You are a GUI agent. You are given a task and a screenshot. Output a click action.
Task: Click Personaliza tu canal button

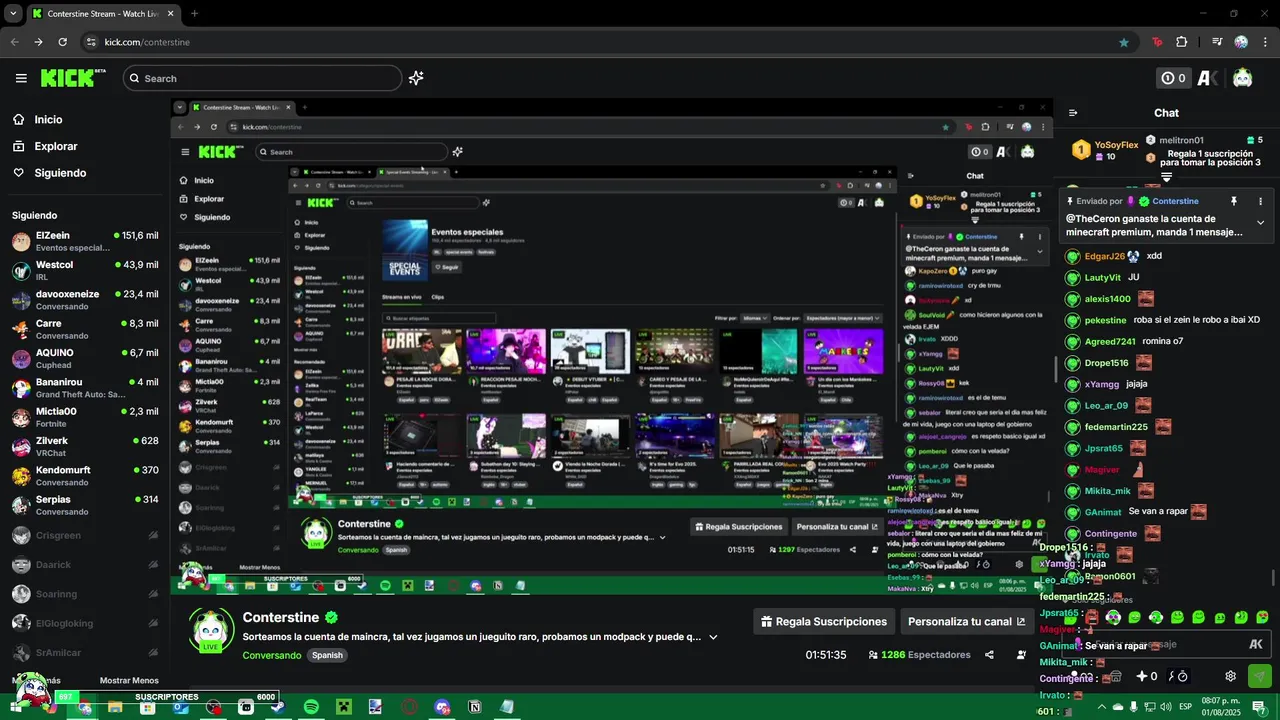tap(966, 621)
